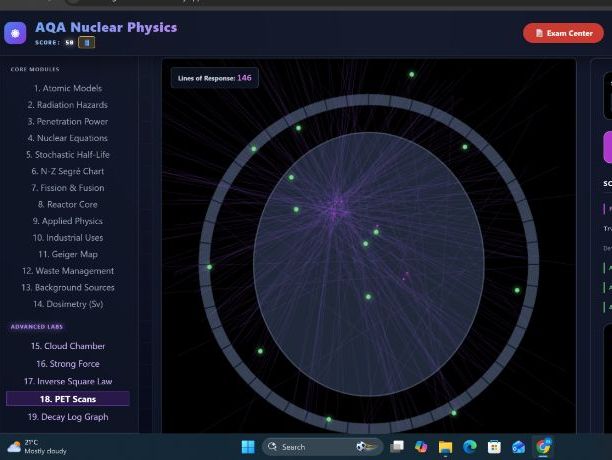612x460 pixels.
Task: Open the Exam Center
Action: coord(563,33)
